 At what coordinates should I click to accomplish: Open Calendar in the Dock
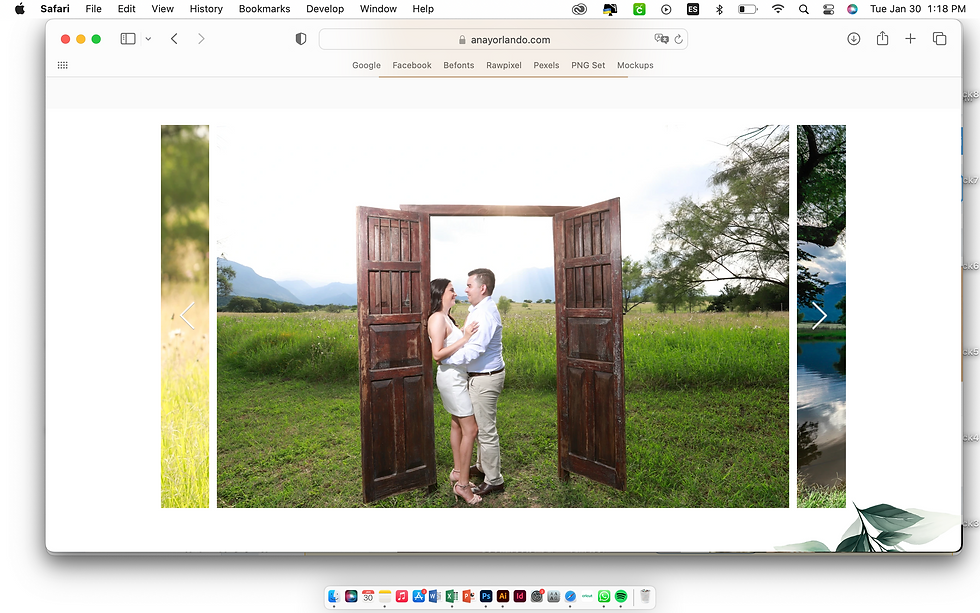[368, 596]
